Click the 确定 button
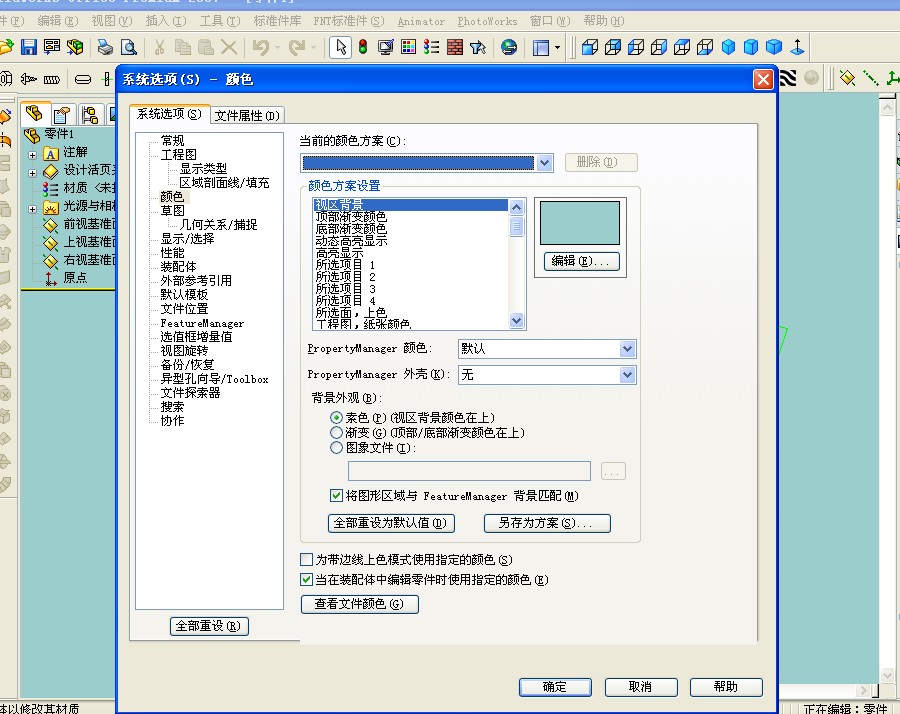This screenshot has width=900, height=714. pyautogui.click(x=555, y=687)
